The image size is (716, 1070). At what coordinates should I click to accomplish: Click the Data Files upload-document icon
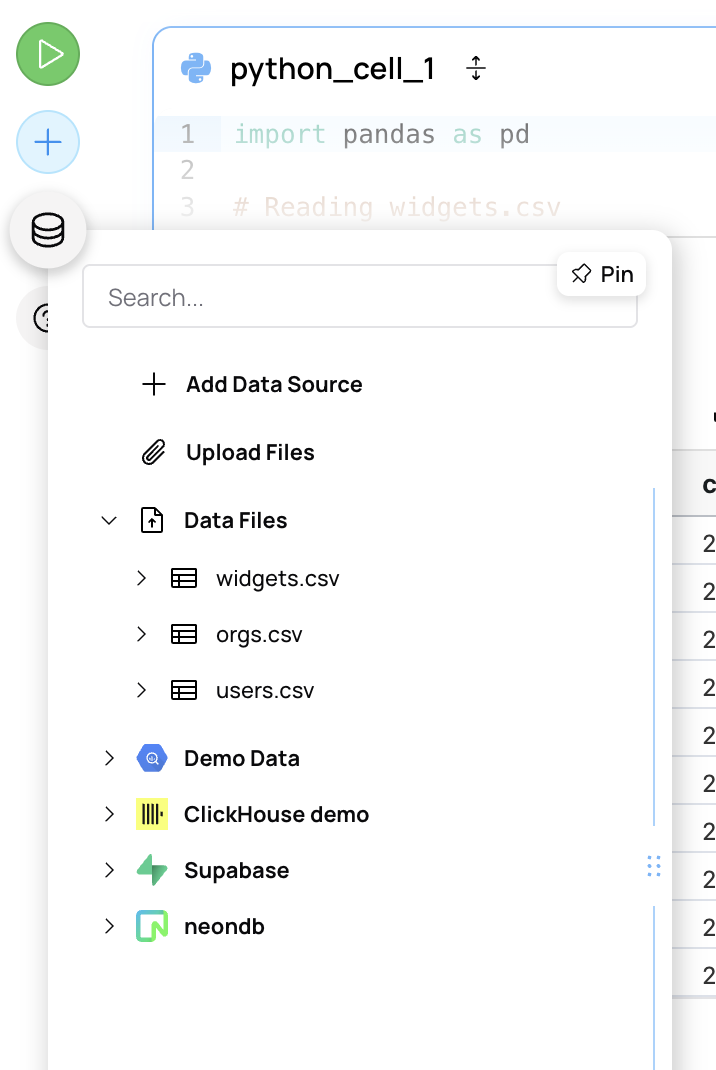coord(152,520)
